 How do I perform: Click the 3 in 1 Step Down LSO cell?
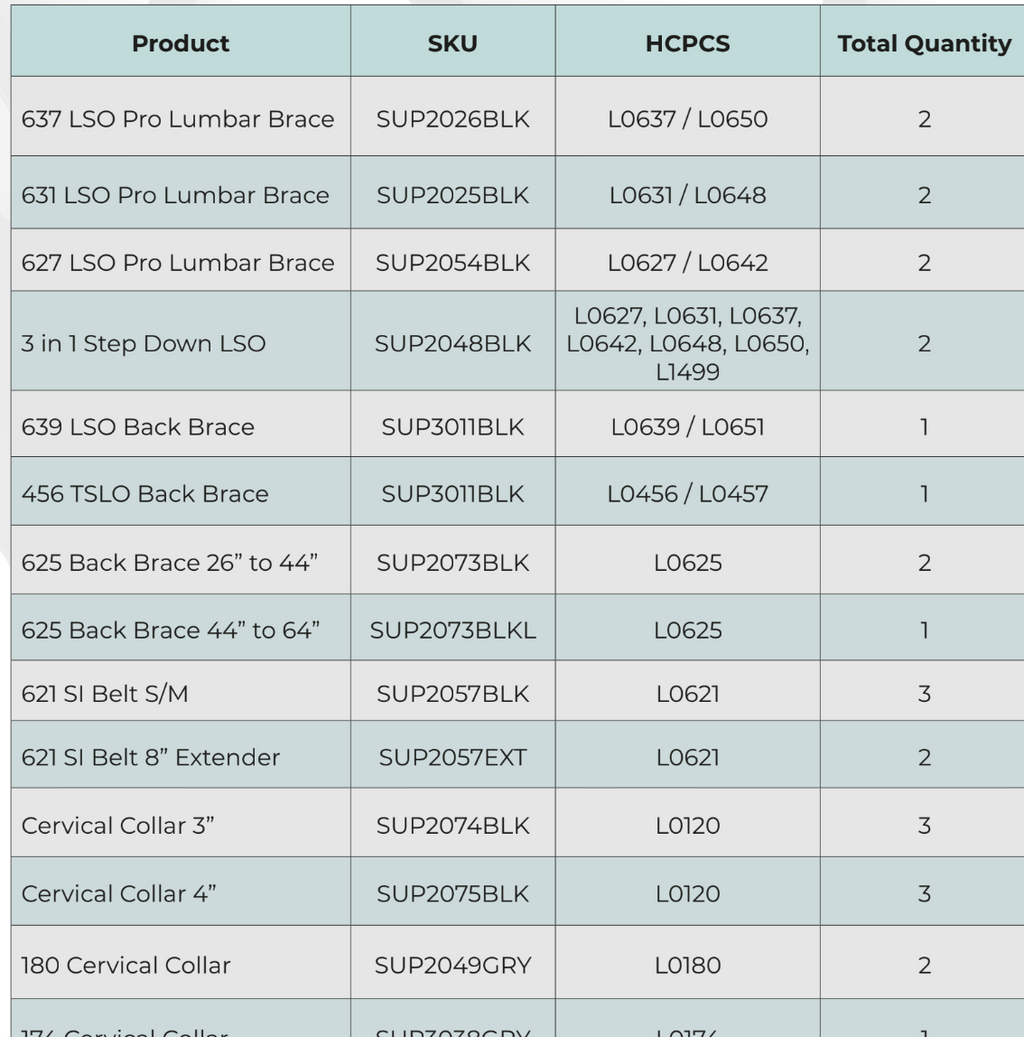pyautogui.click(x=181, y=341)
